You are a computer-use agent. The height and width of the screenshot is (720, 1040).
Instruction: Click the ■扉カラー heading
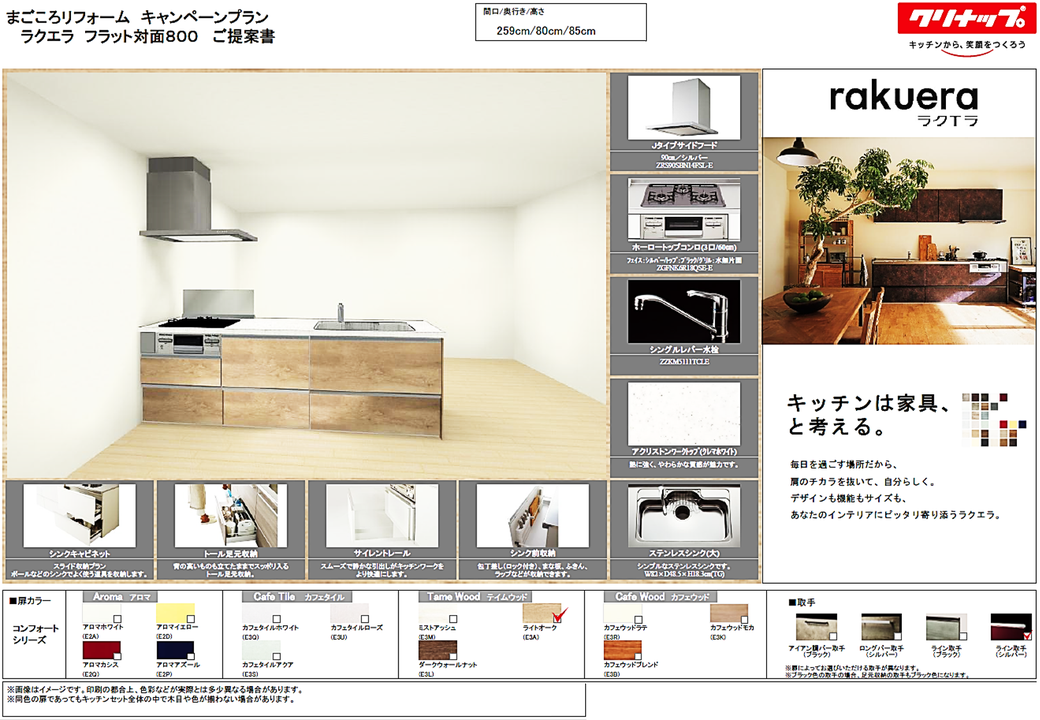[x=30, y=601]
